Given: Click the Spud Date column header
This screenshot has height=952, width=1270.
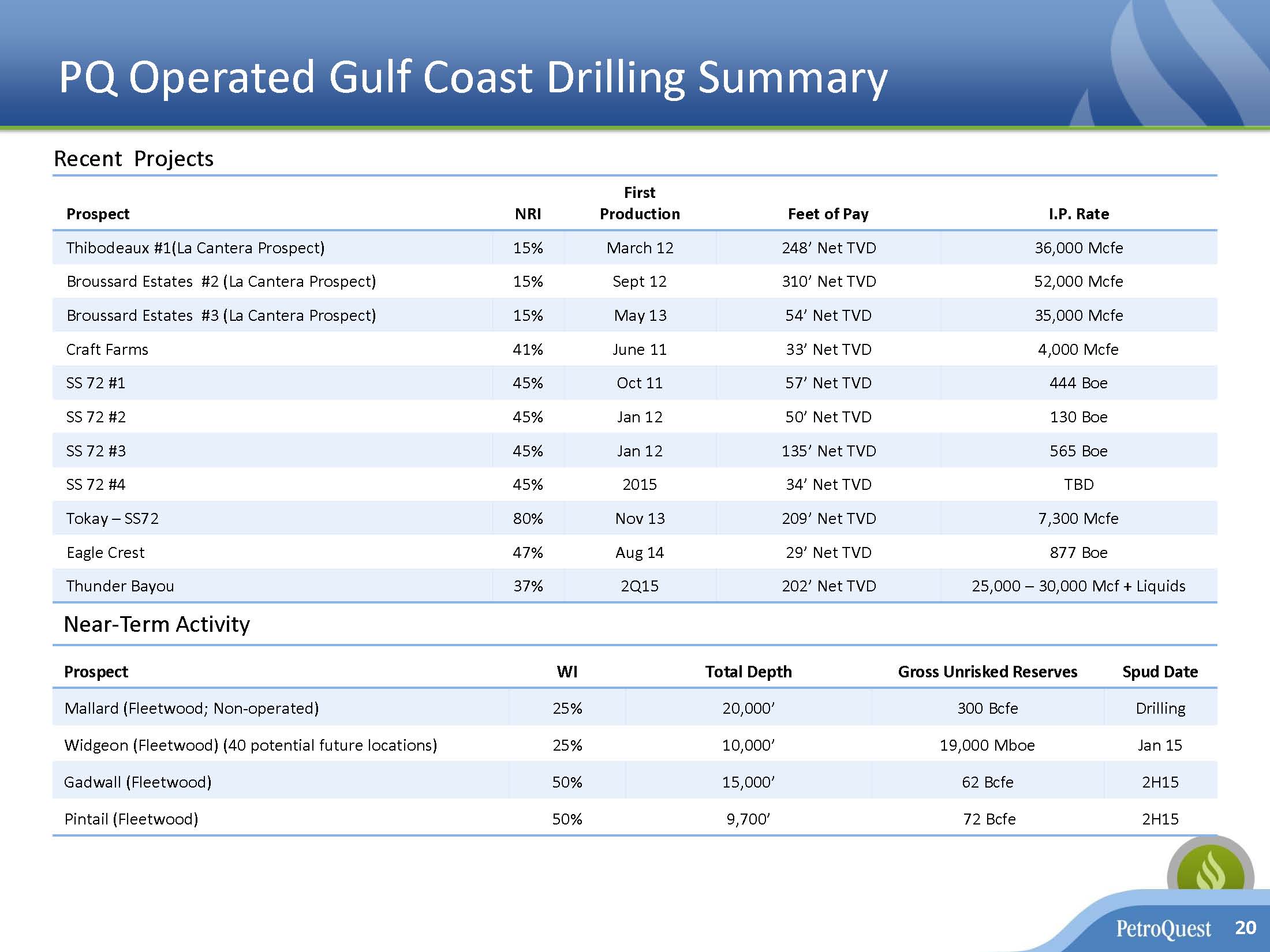Looking at the screenshot, I should pos(1160,672).
